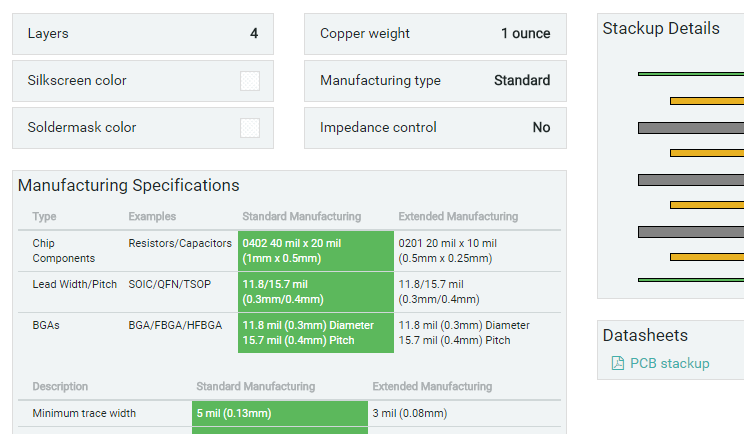
Task: Click the PDF icon beside PCB stackup
Action: pyautogui.click(x=617, y=363)
